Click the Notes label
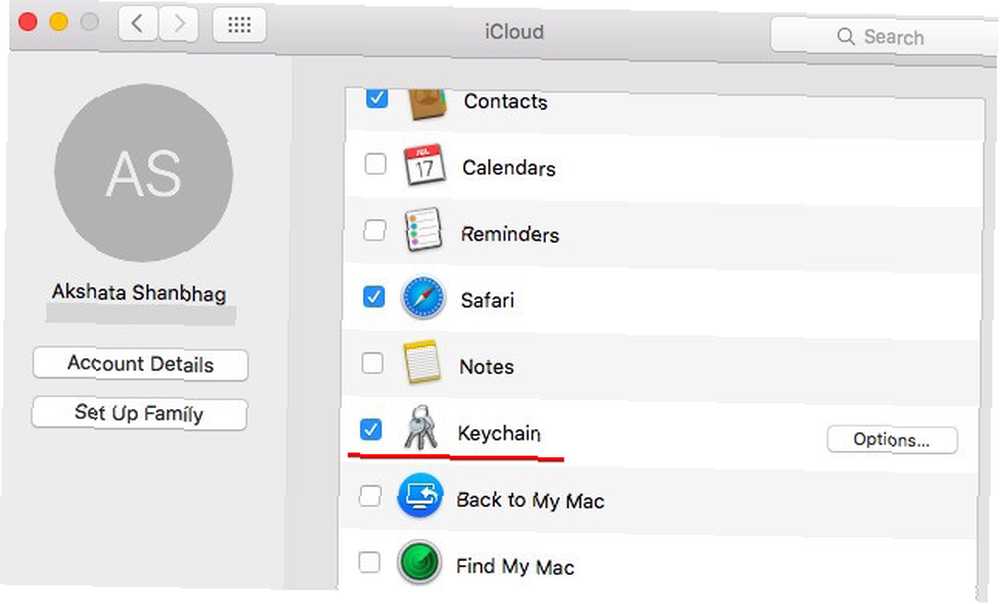Image resolution: width=1000 pixels, height=604 pixels. pos(487,367)
